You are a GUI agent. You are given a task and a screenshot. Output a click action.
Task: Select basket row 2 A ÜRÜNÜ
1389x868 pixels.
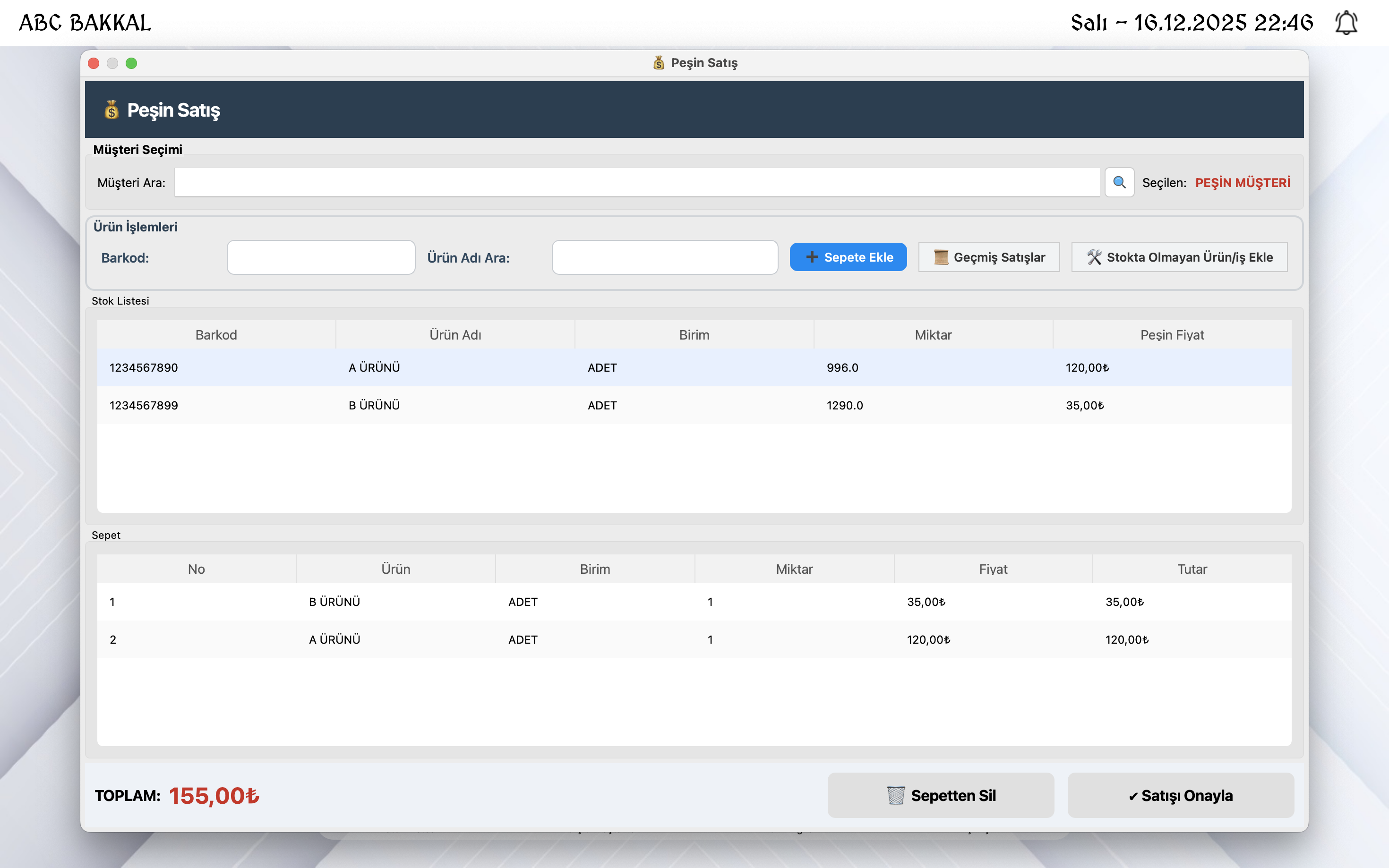click(334, 639)
